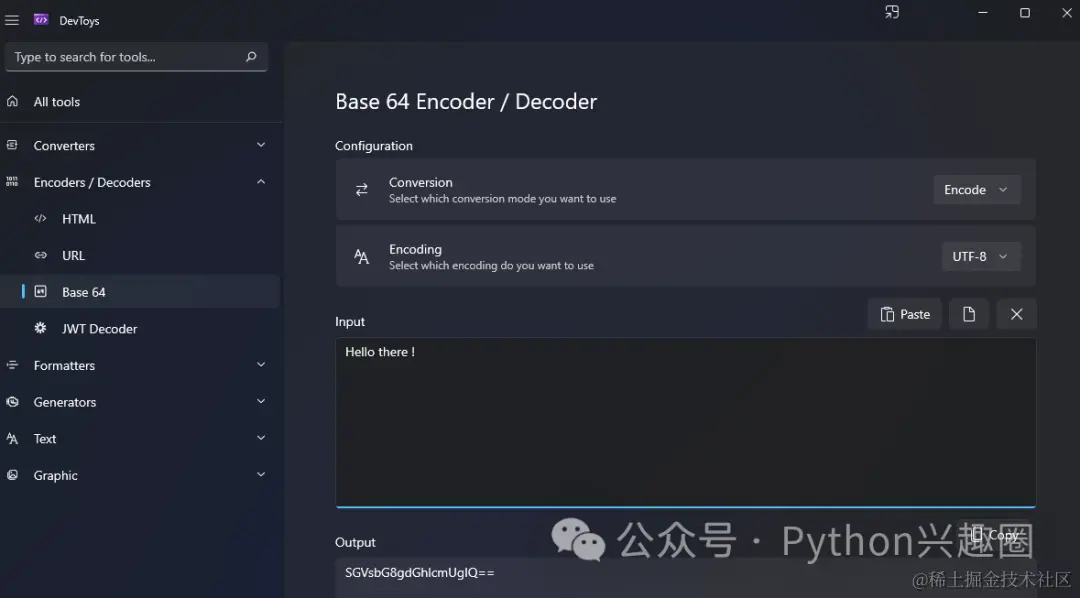This screenshot has width=1080, height=598.
Task: Expand the Text group chevron
Action: 261,437
